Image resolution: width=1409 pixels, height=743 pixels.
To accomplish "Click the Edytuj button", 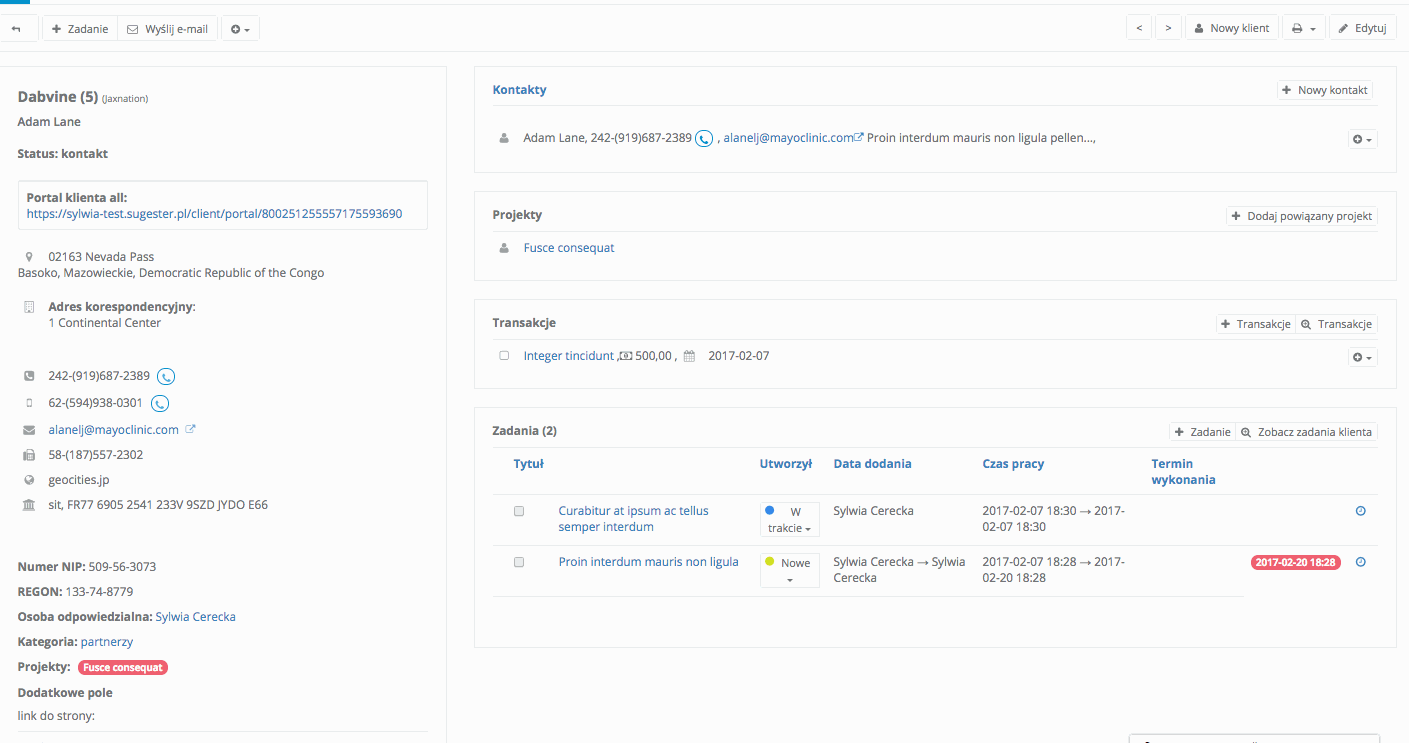I will click(1362, 29).
